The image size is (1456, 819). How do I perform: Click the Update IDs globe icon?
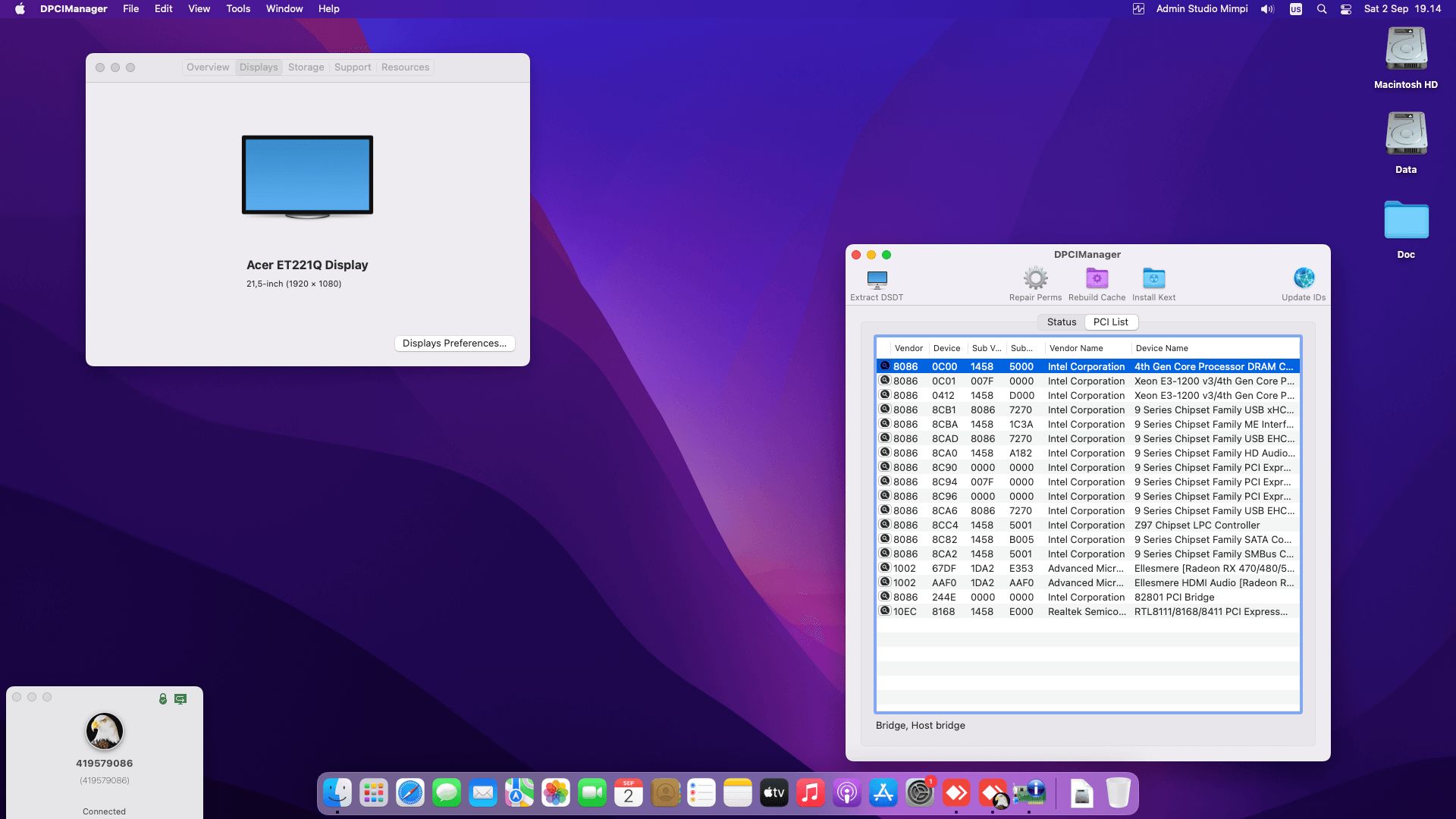click(x=1304, y=278)
